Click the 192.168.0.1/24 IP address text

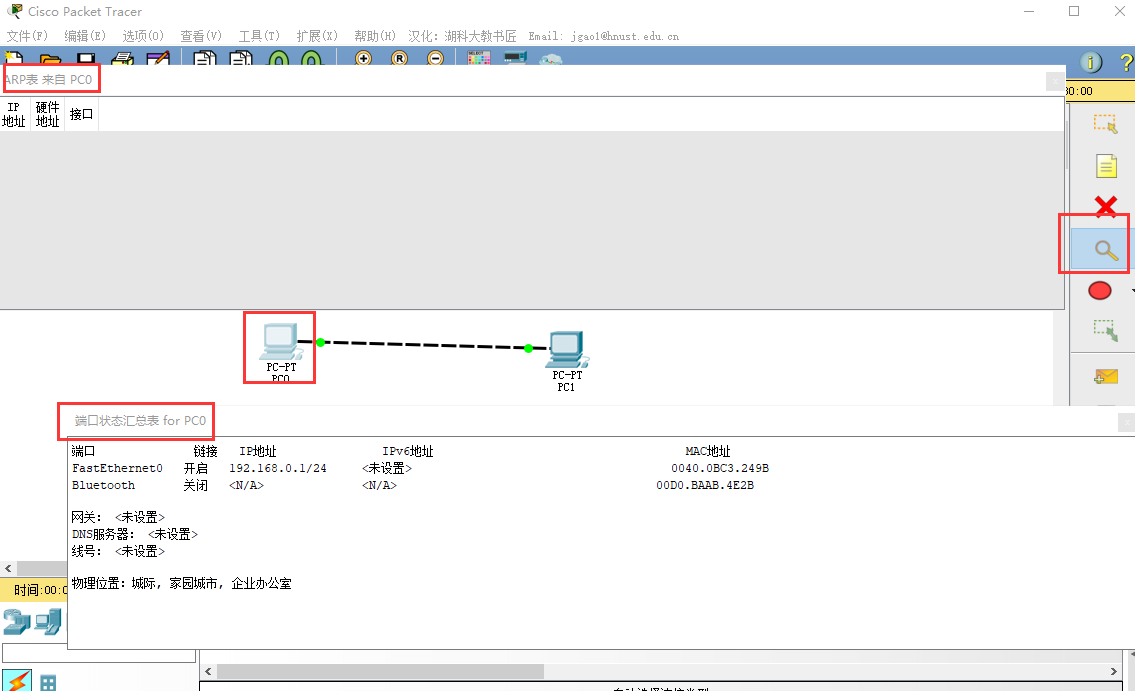coord(278,468)
